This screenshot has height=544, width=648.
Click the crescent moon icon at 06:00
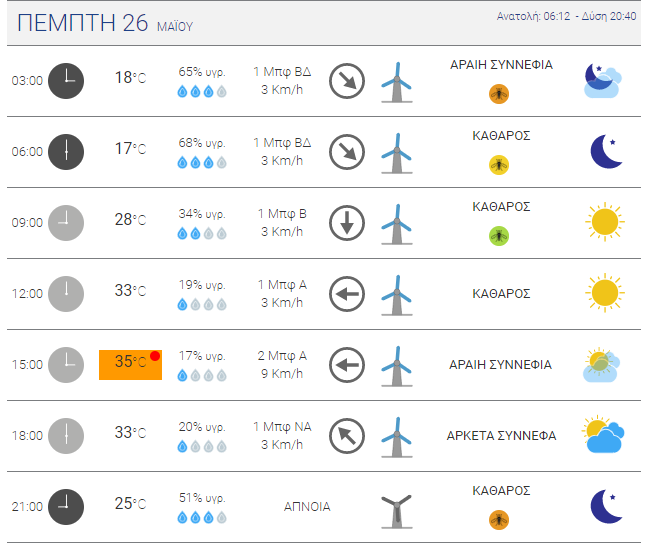tap(605, 152)
